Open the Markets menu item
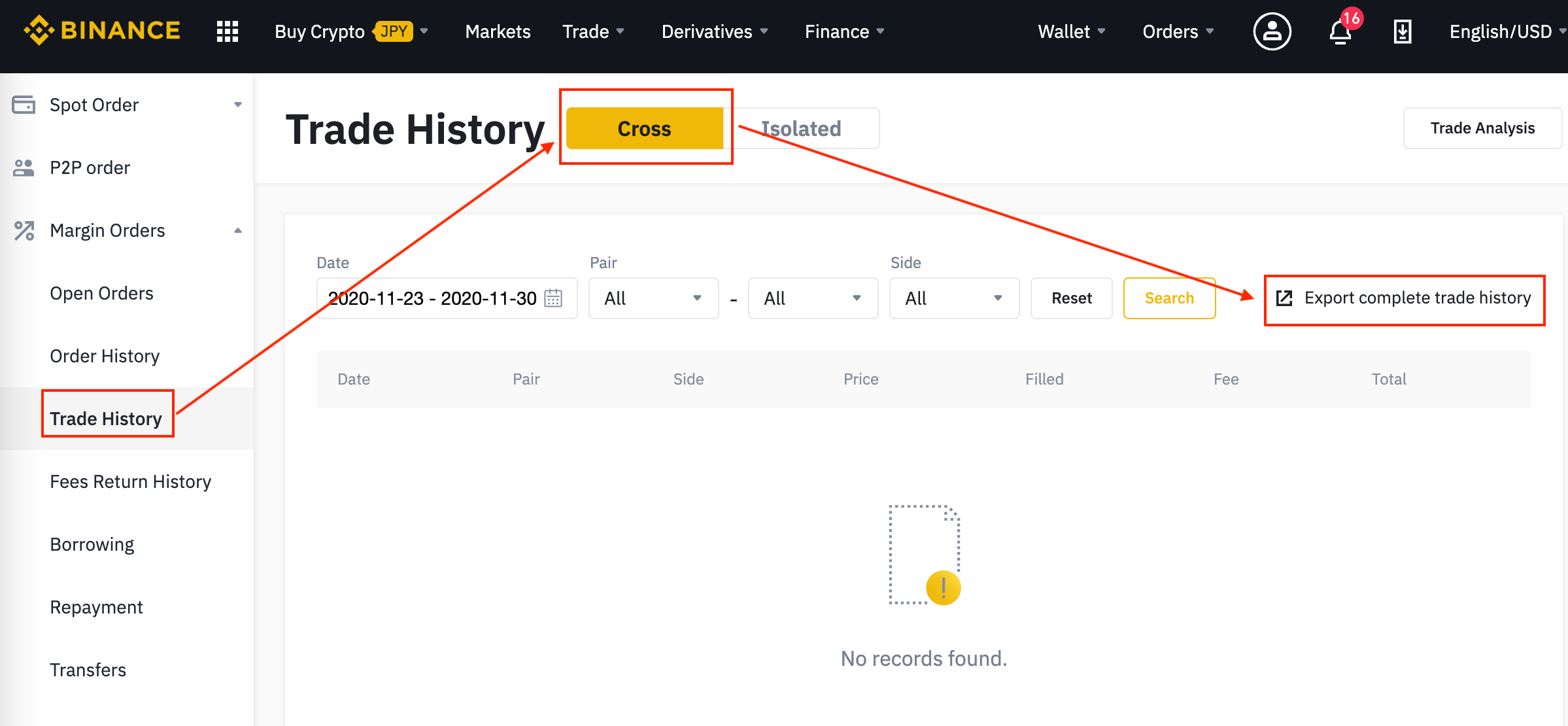1568x726 pixels. coord(498,31)
